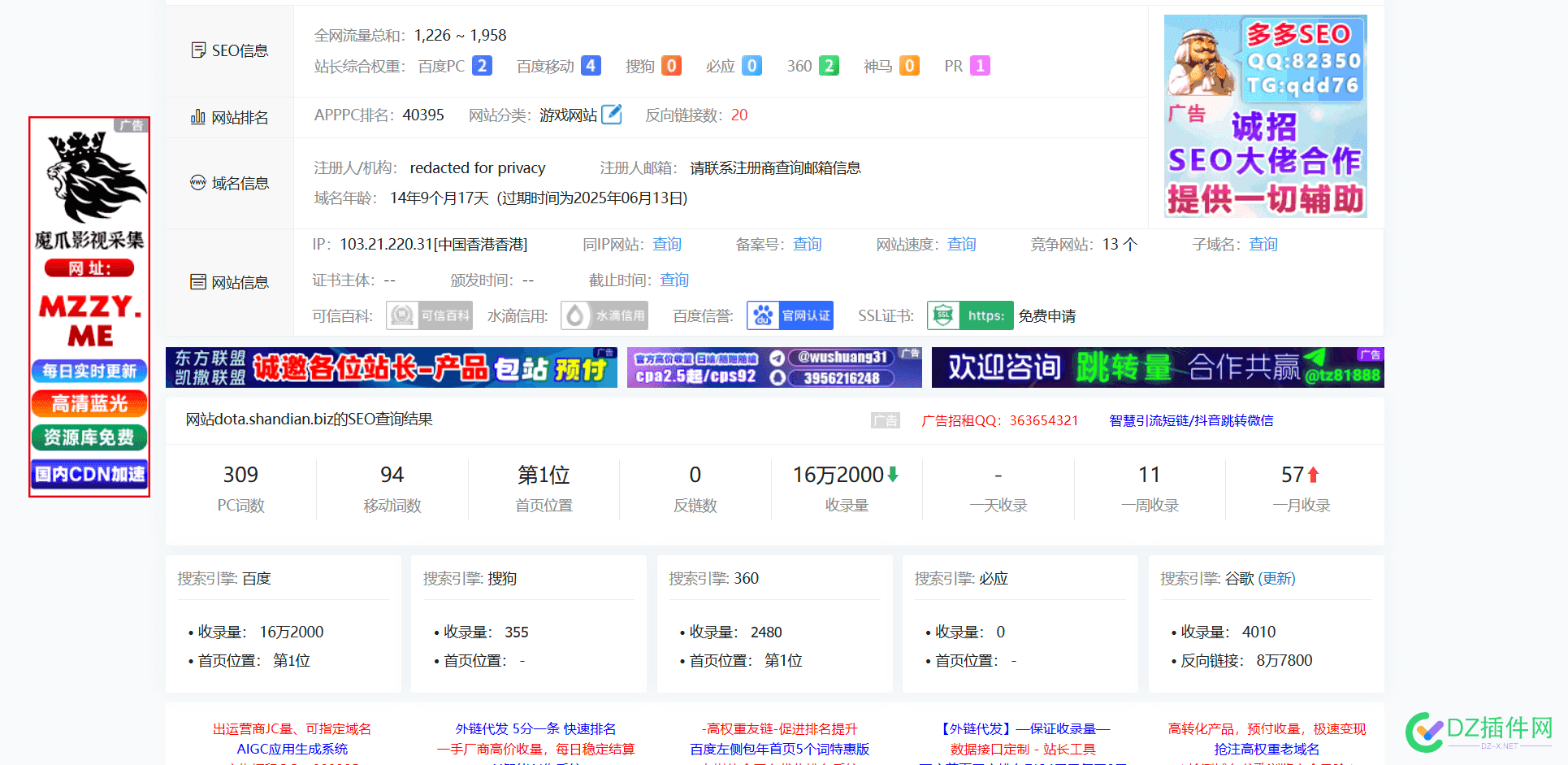The width and height of the screenshot is (1568, 765).
Task: Click the 水滴信用 badge
Action: (x=604, y=315)
